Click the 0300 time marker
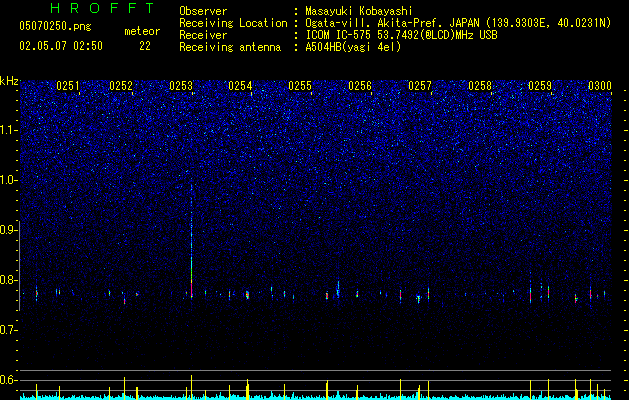The width and height of the screenshot is (629, 400). point(600,86)
